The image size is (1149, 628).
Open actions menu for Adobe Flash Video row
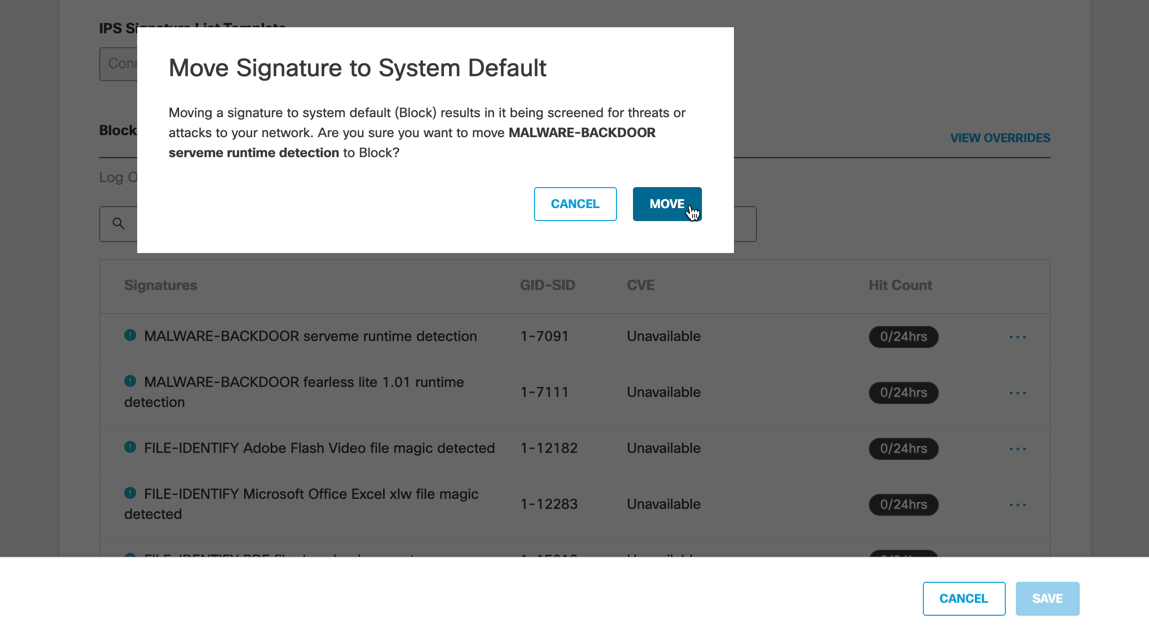pos(1017,448)
